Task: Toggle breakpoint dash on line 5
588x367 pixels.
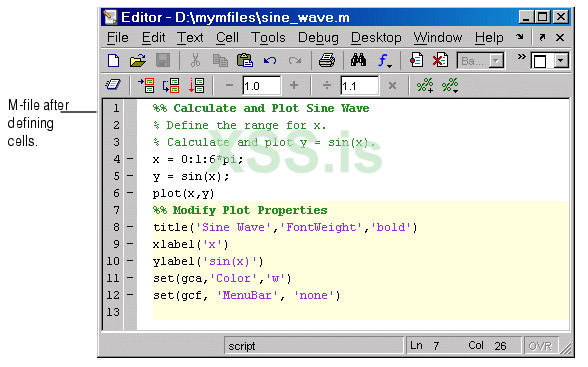Action: tap(130, 176)
